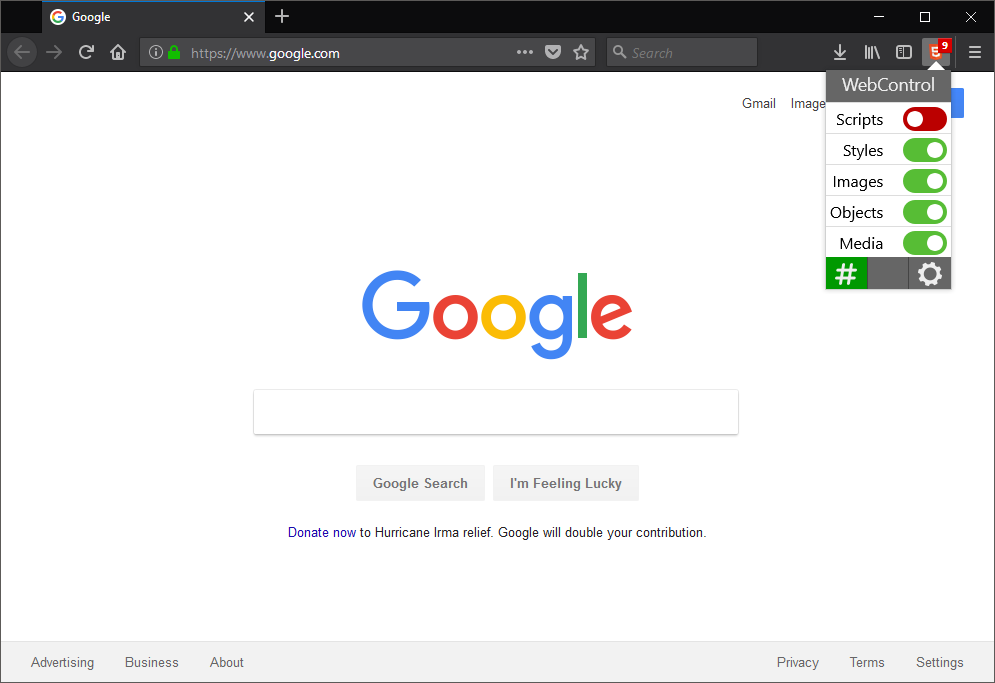The width and height of the screenshot is (995, 683).
Task: Open the Donate now link
Action: click(x=322, y=533)
